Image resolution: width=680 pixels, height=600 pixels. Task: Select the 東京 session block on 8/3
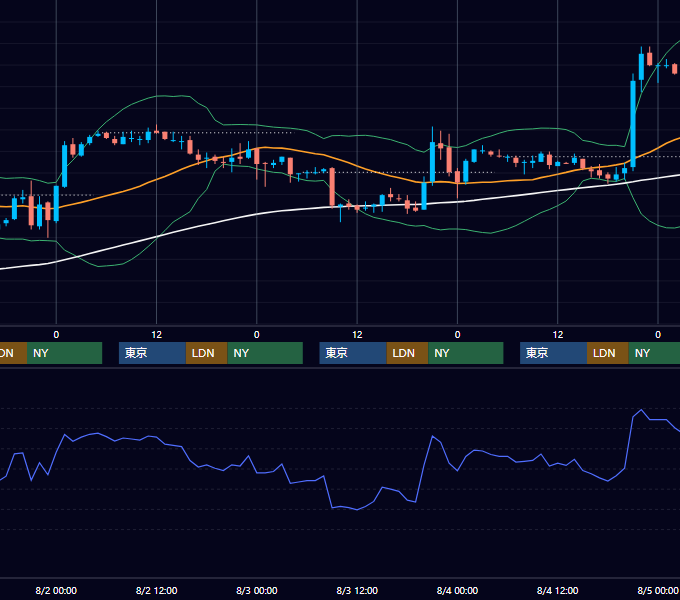coord(353,353)
